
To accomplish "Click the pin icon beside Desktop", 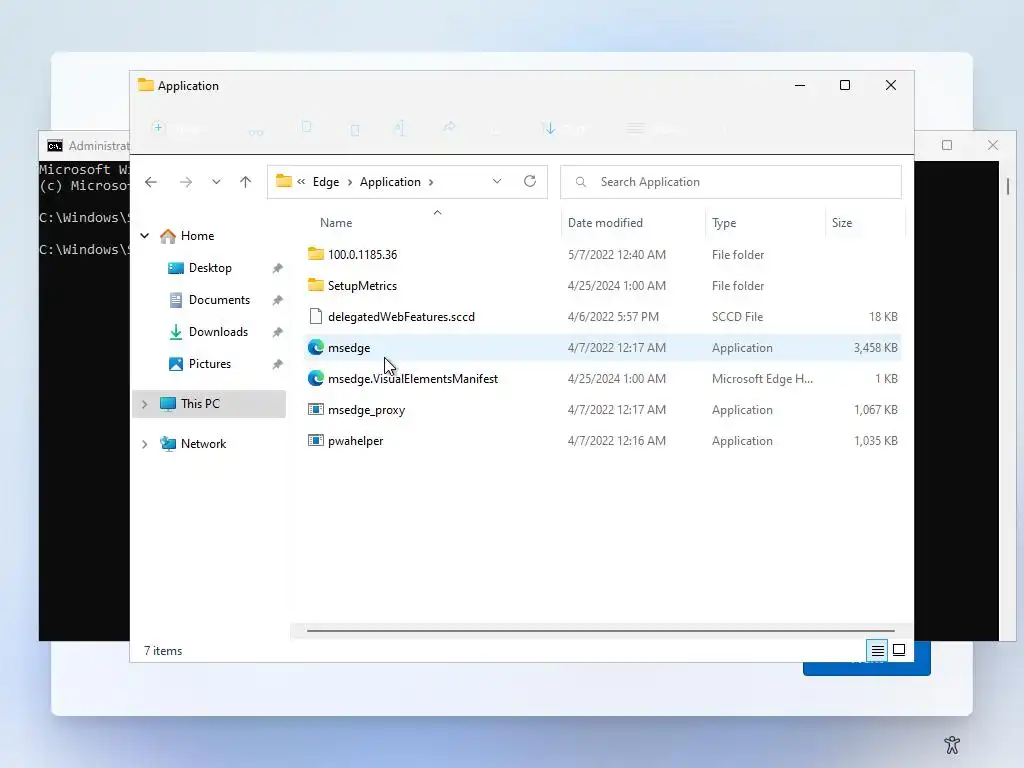I will 278,268.
